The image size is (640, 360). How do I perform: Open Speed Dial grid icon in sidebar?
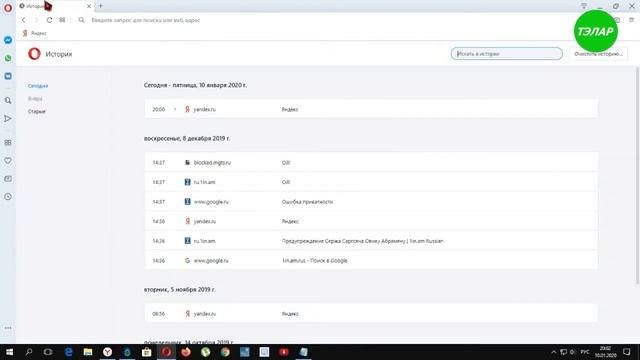tap(8, 142)
